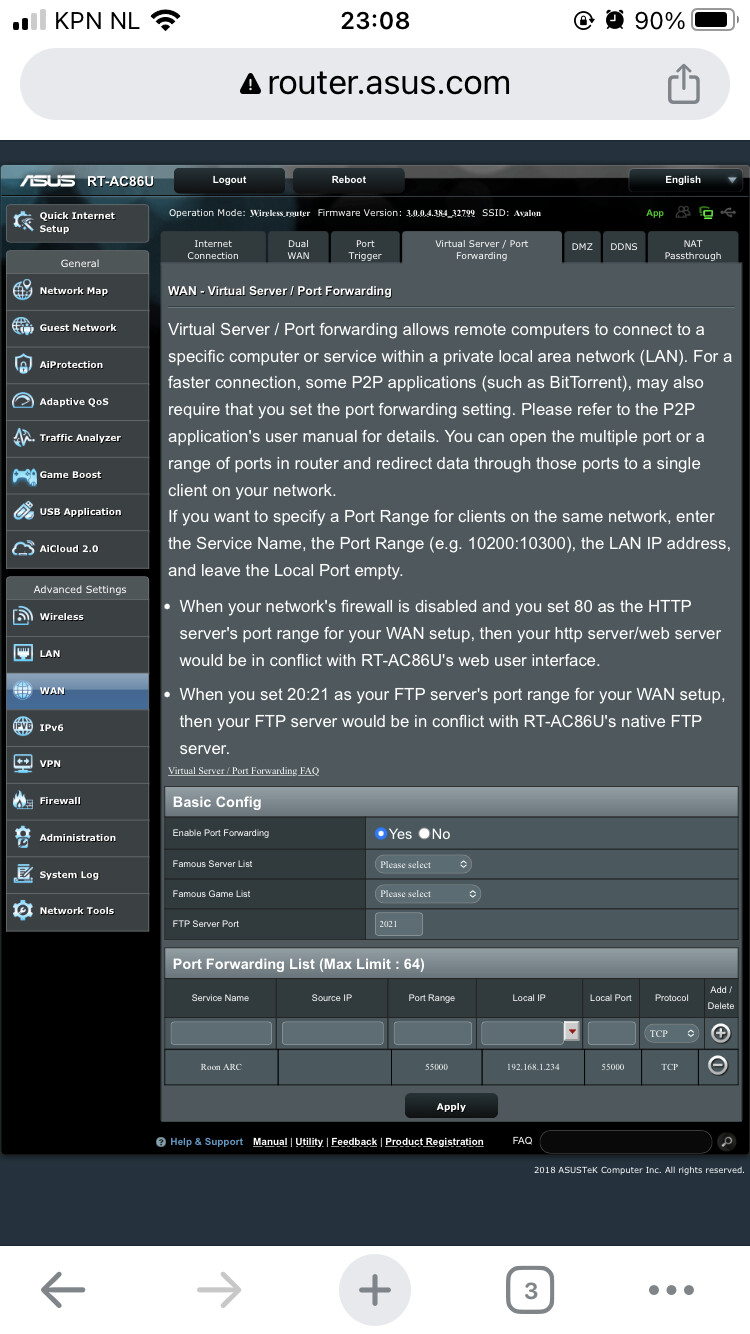This screenshot has height=1334, width=750.
Task: Open LAN advanced settings
Action: click(78, 654)
